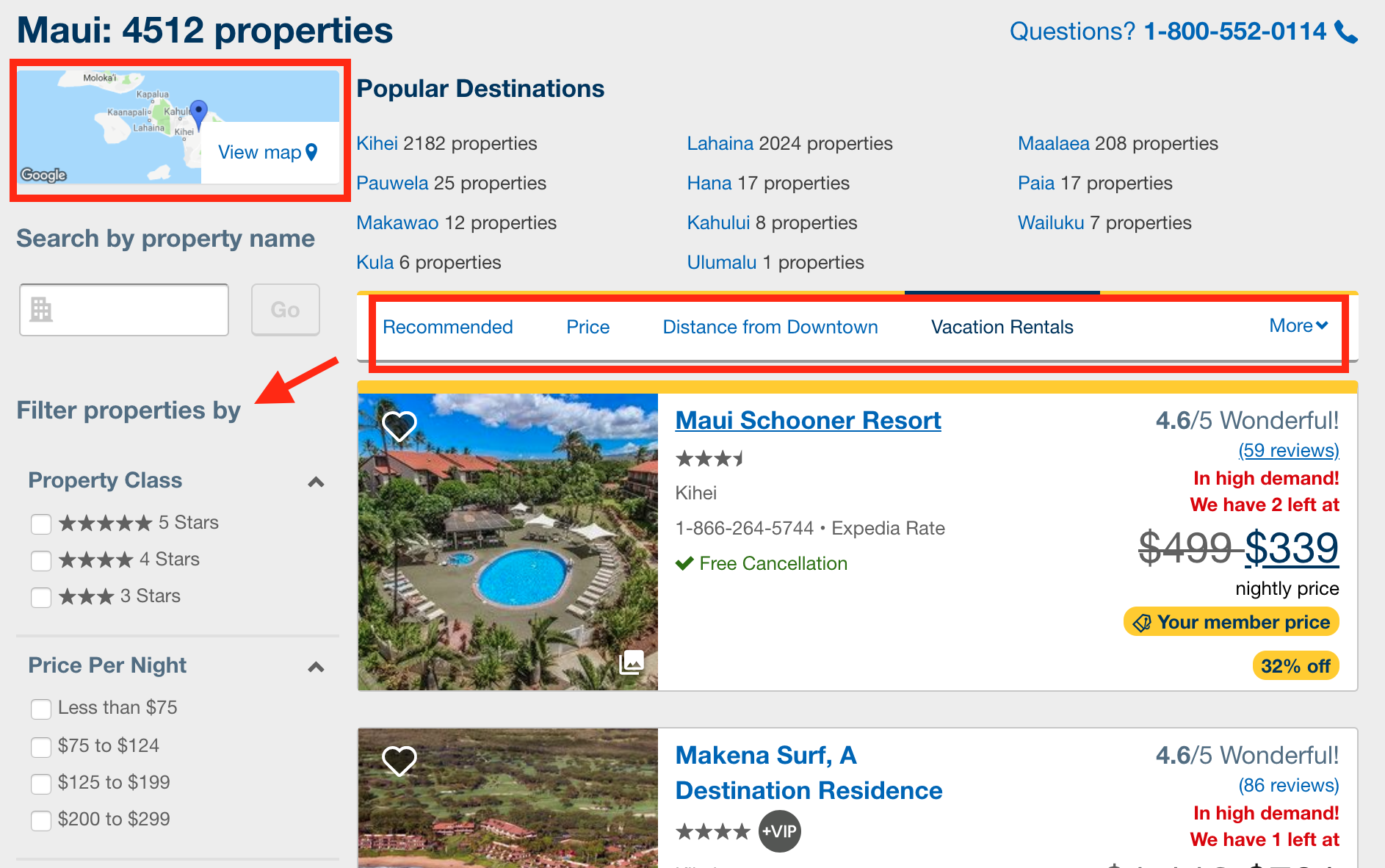Open the photo gallery icon on Maui Schooner image
This screenshot has width=1385, height=868.
pyautogui.click(x=633, y=664)
